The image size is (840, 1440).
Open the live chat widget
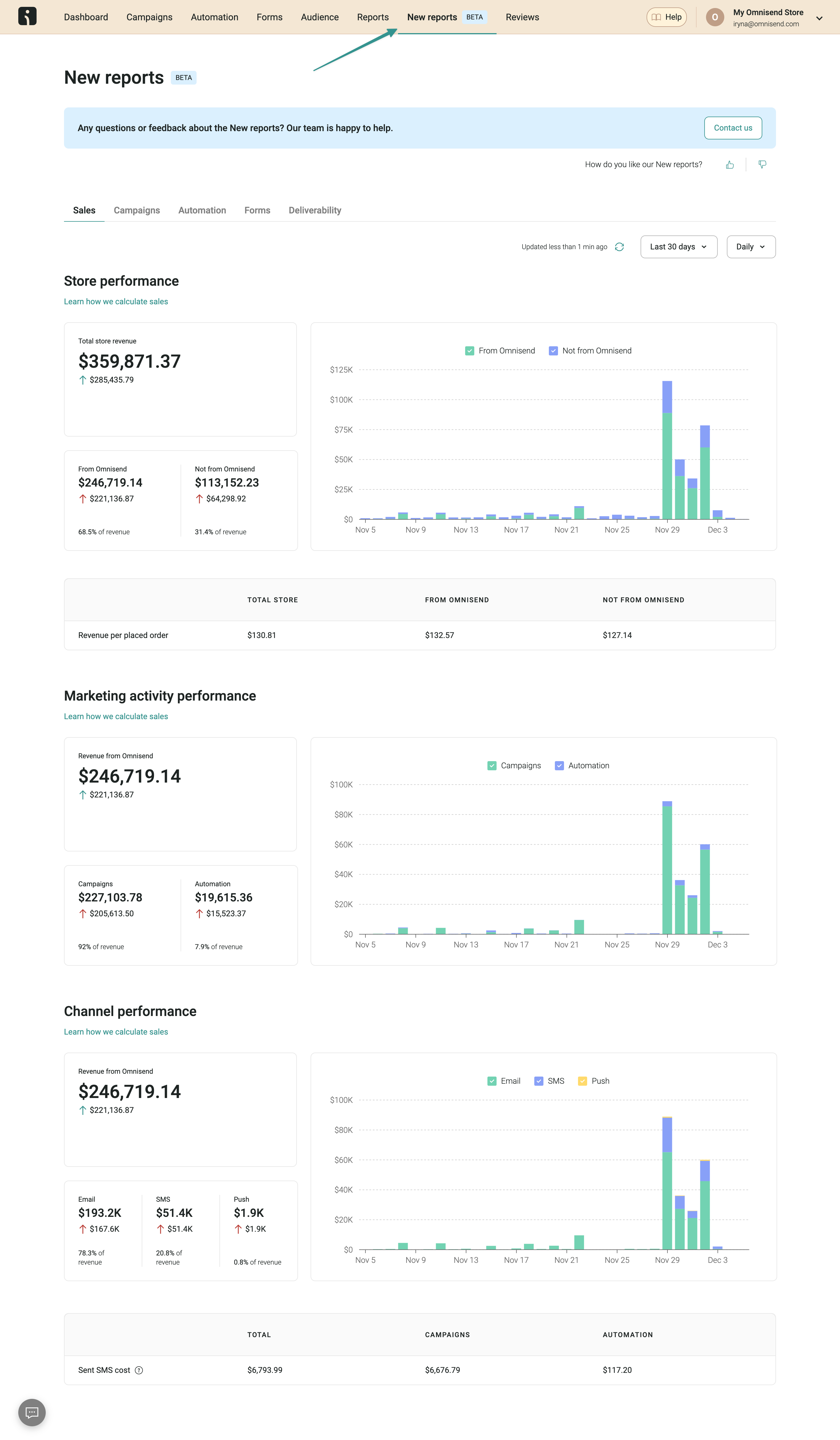tap(32, 1413)
